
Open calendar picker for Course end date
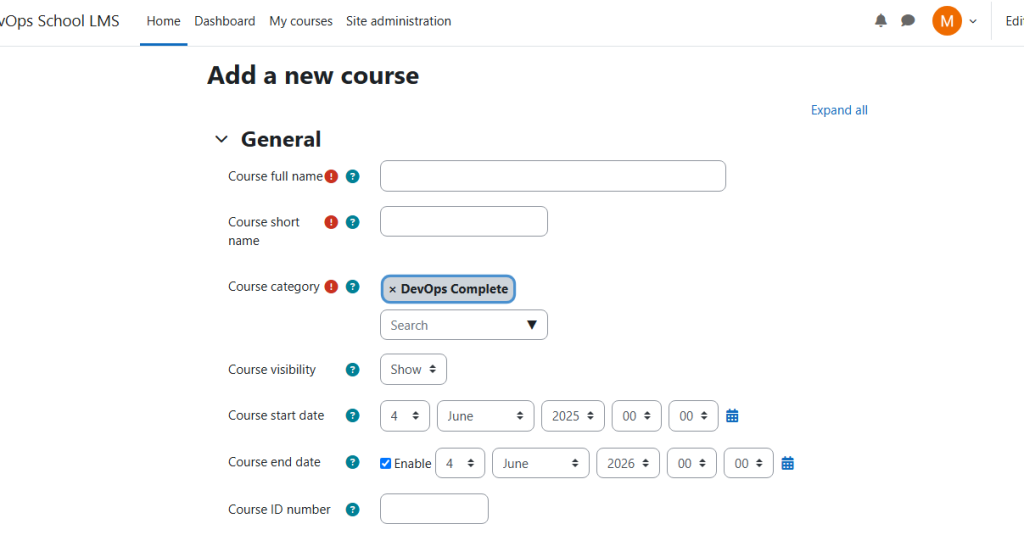[788, 463]
